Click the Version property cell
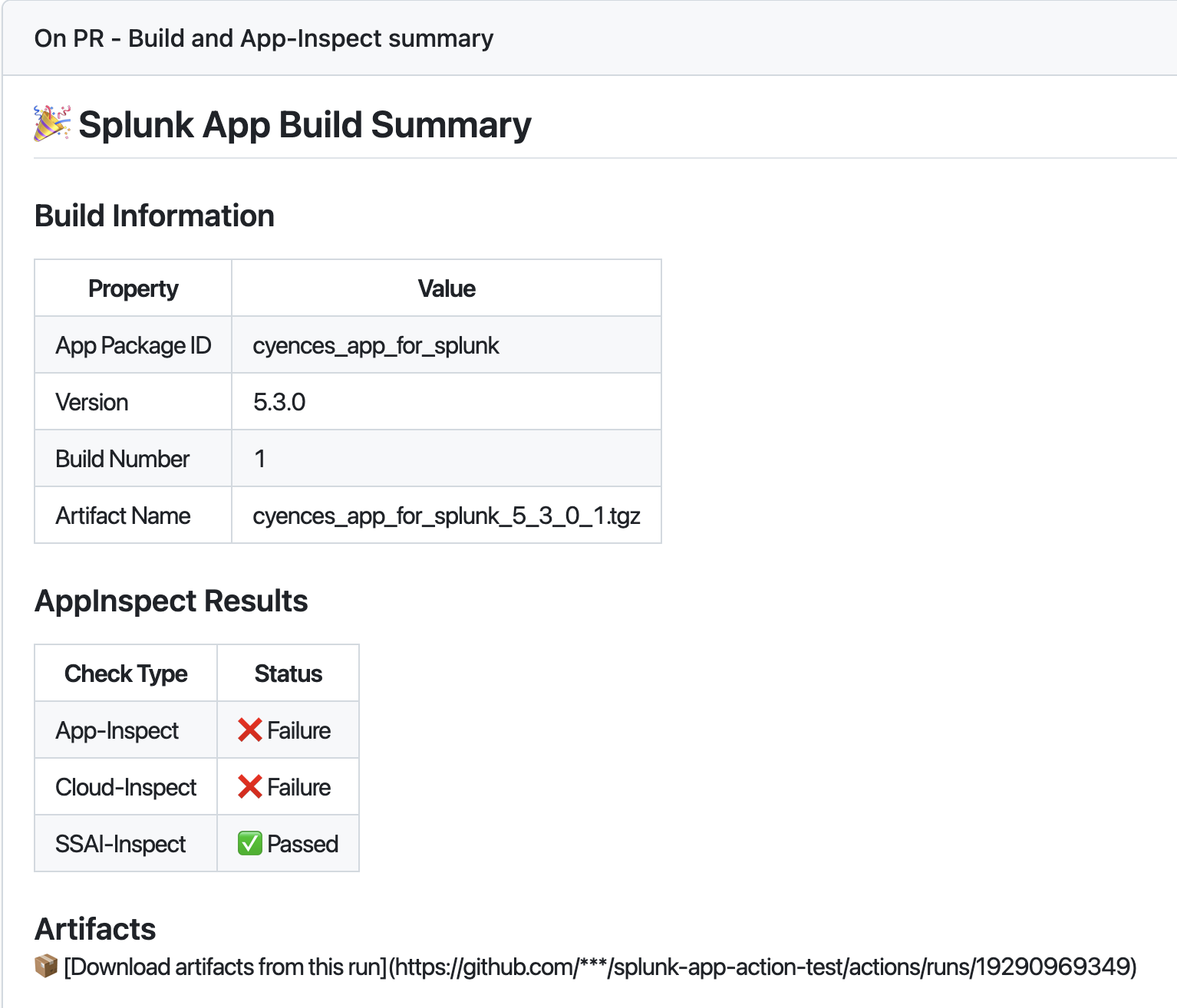1177x1008 pixels. 134,402
